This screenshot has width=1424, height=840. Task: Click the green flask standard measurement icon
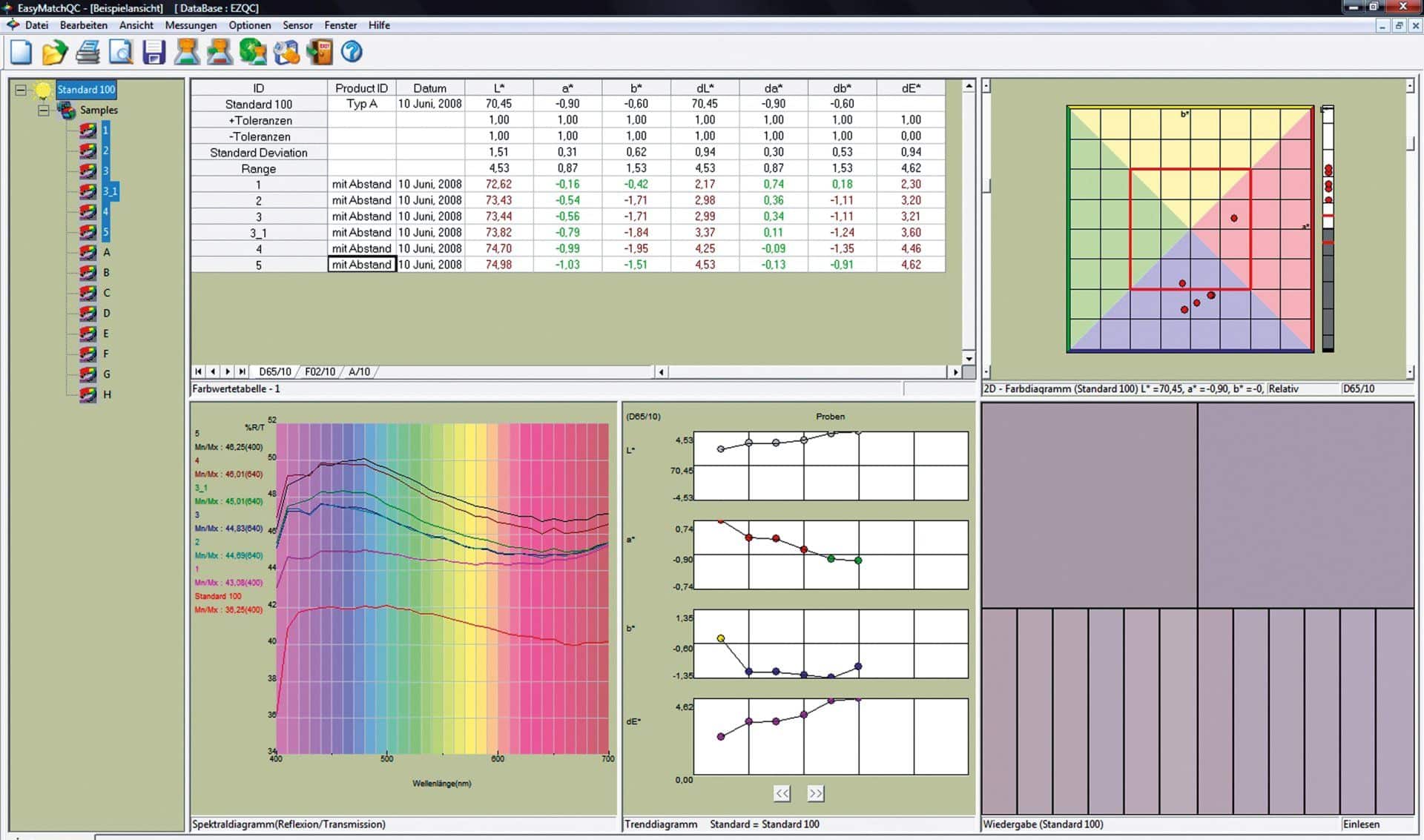[187, 52]
